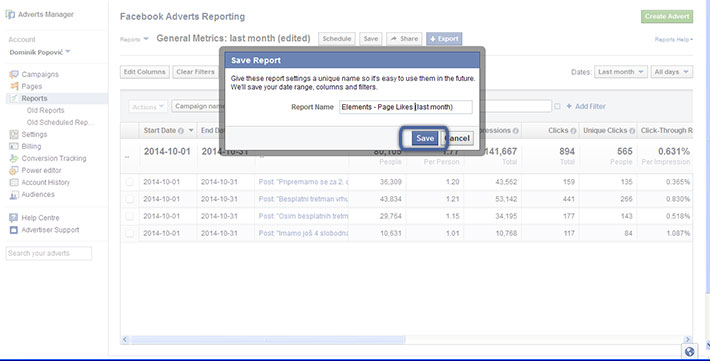Tick checkbox for the 36,309 reach row
710x361 pixels.
130,182
